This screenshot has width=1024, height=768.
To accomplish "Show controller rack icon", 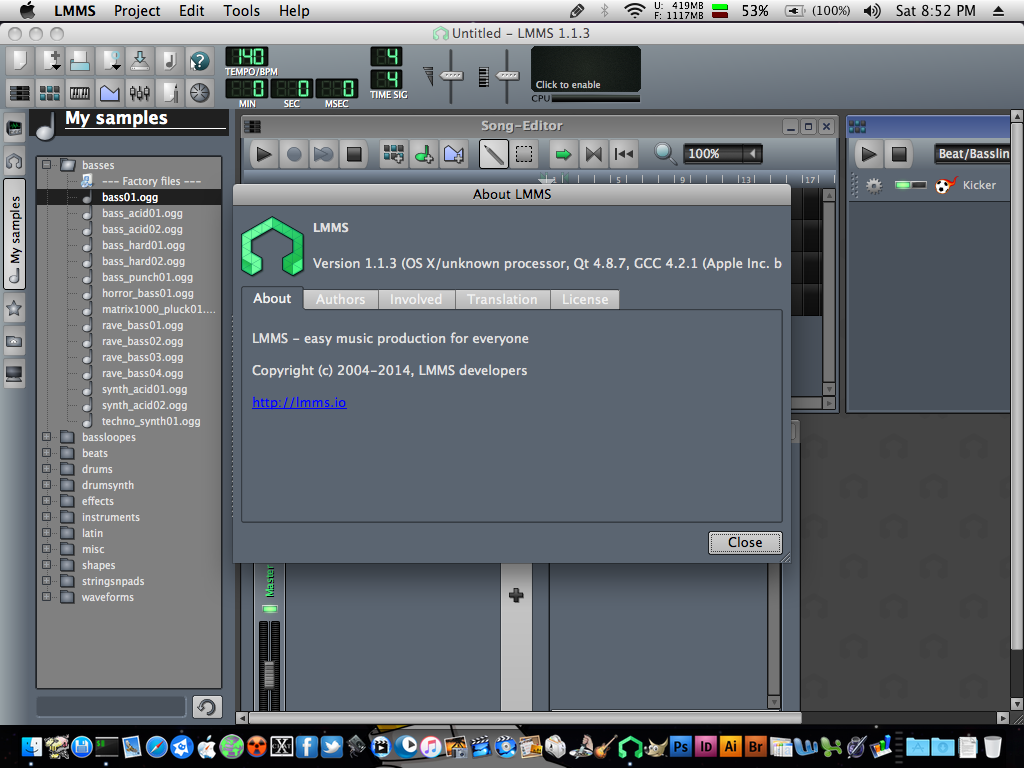I will click(200, 93).
